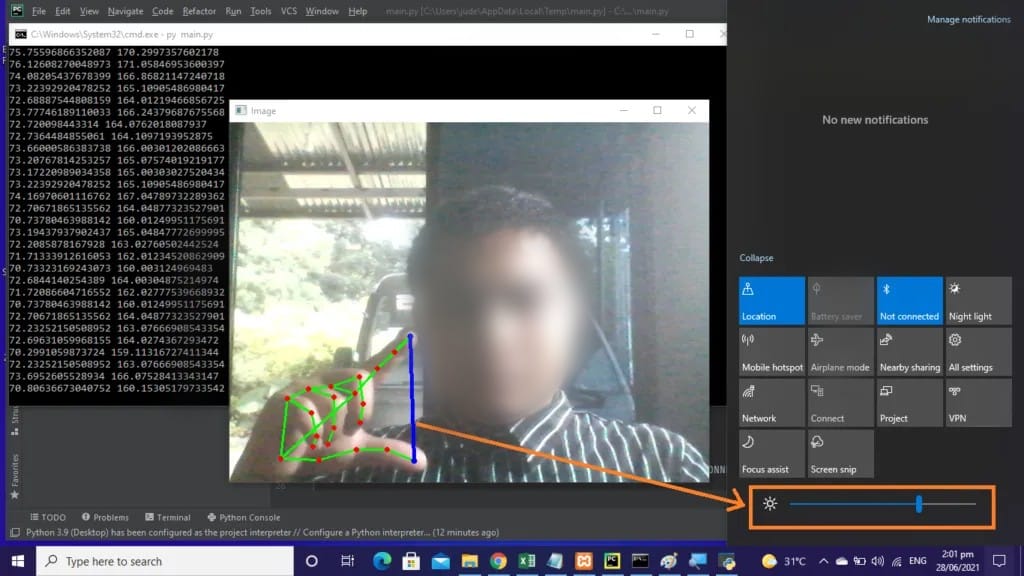Enable Airplane mode tile

tap(840, 352)
